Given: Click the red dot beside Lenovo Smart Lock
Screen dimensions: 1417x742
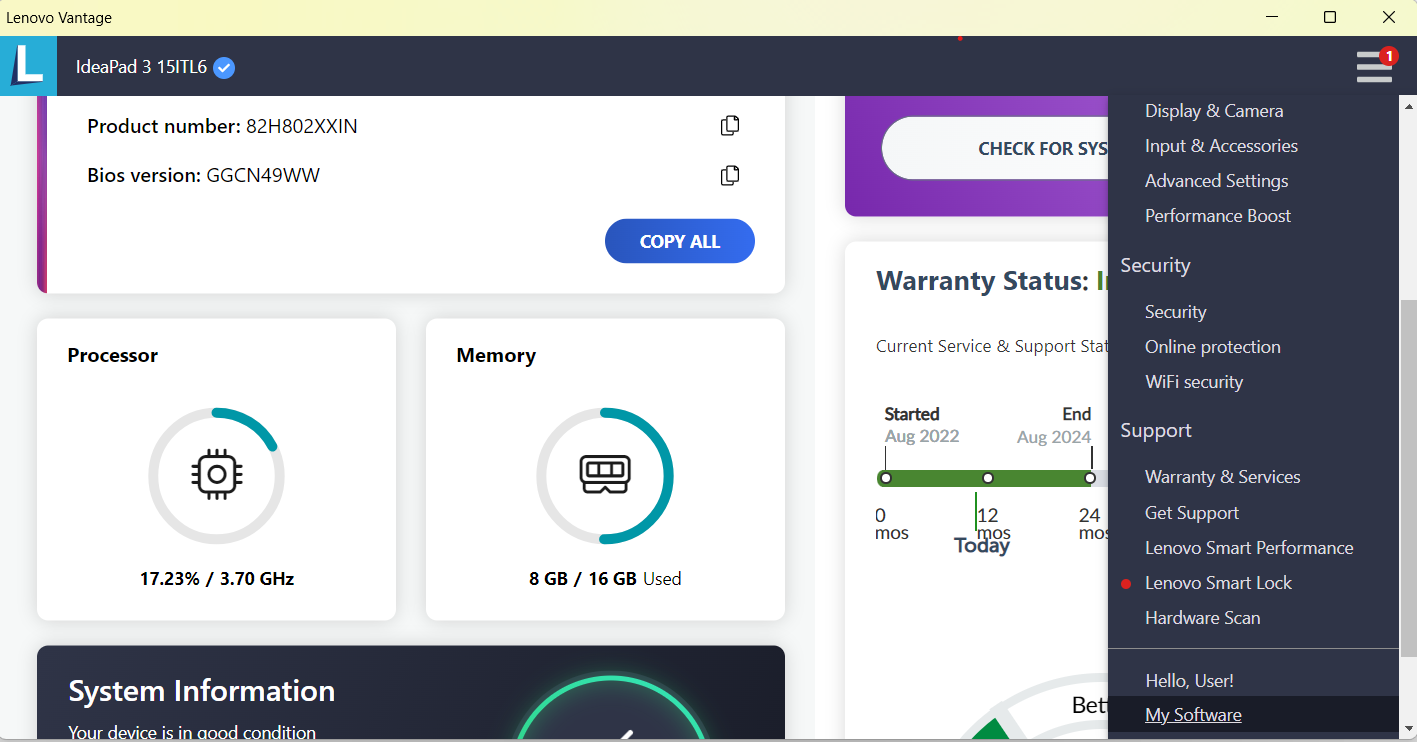Looking at the screenshot, I should [x=1126, y=584].
